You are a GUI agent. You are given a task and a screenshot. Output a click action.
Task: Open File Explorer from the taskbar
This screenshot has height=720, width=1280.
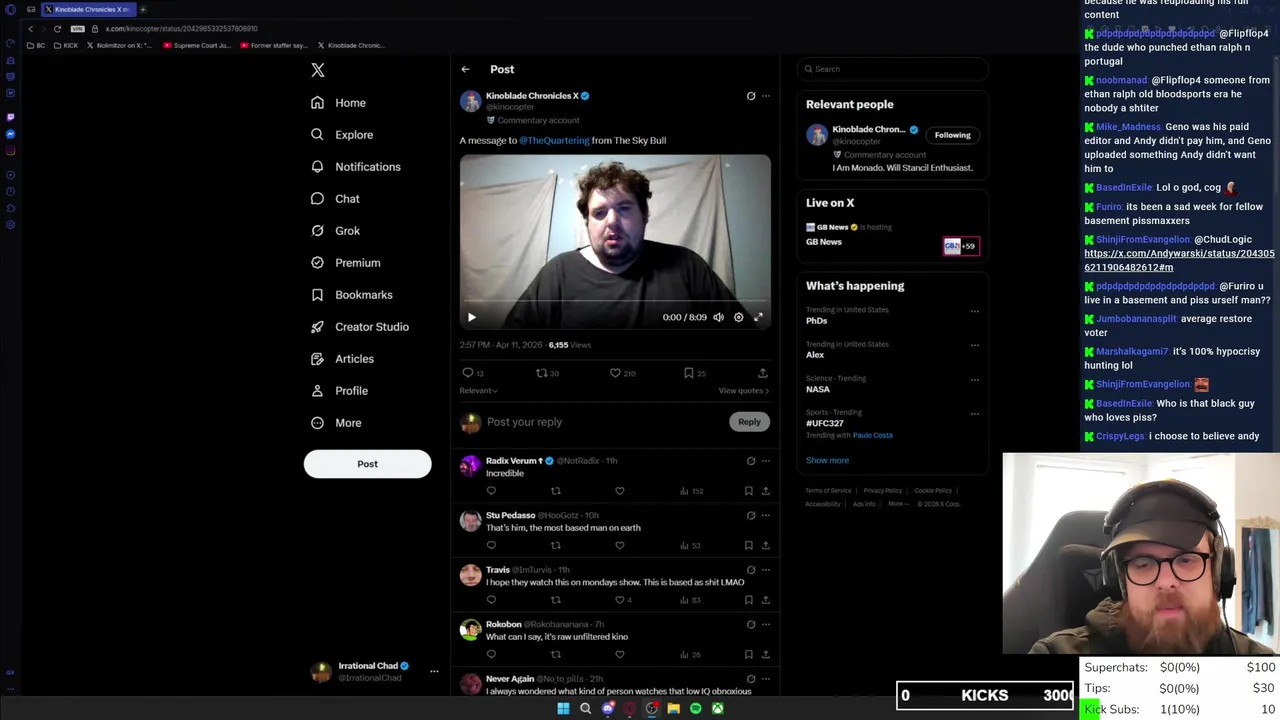tap(673, 709)
